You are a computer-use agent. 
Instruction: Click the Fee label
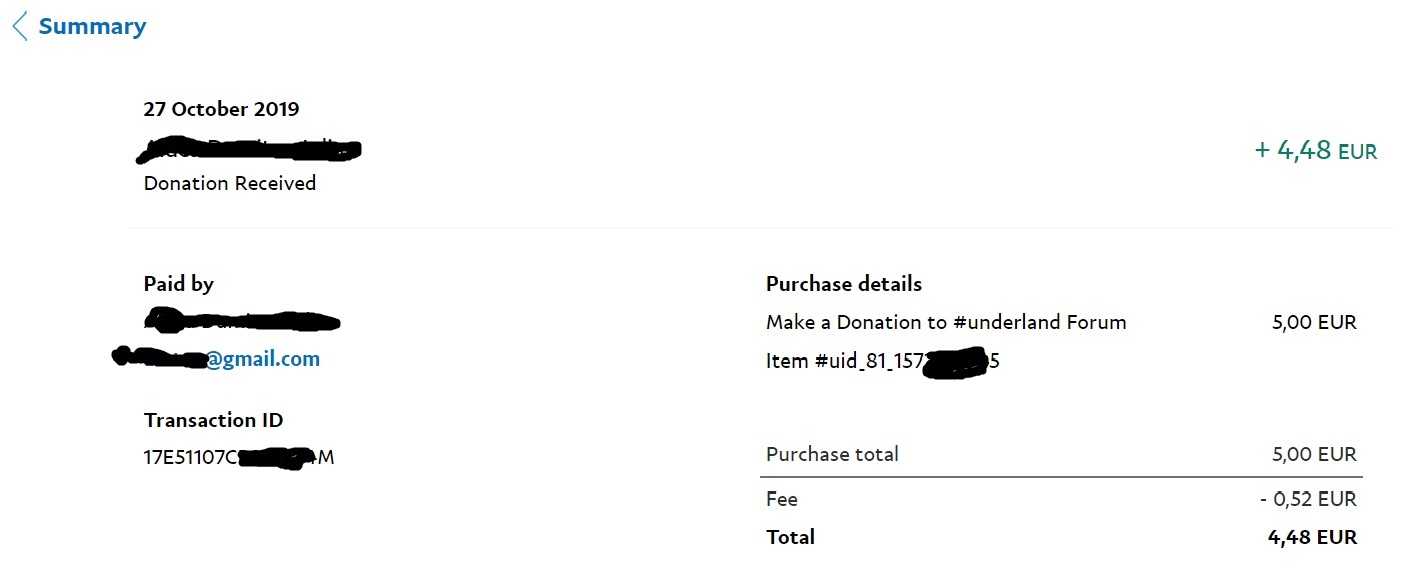click(x=781, y=499)
